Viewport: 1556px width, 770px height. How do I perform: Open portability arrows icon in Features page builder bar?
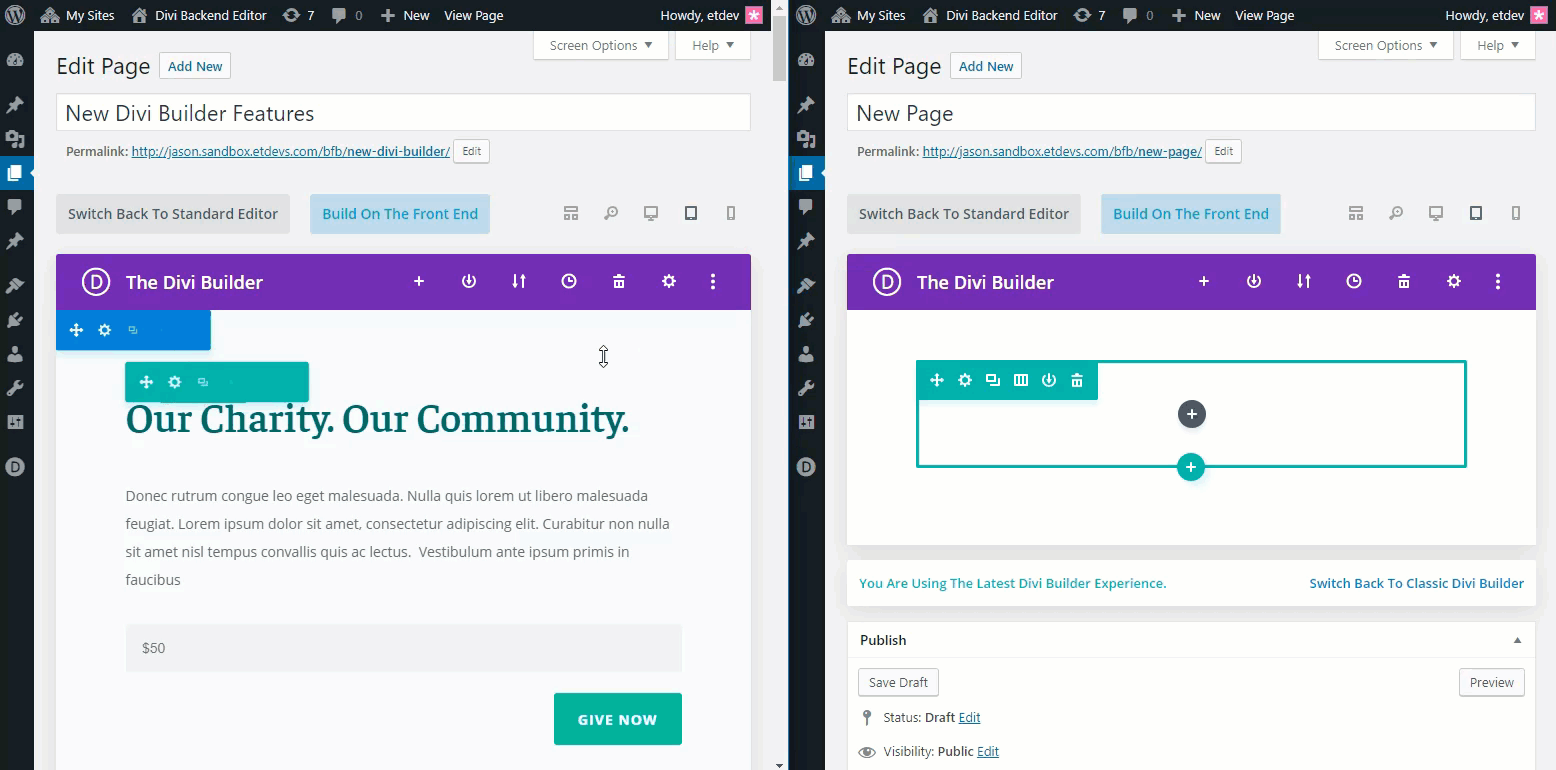[x=519, y=282]
